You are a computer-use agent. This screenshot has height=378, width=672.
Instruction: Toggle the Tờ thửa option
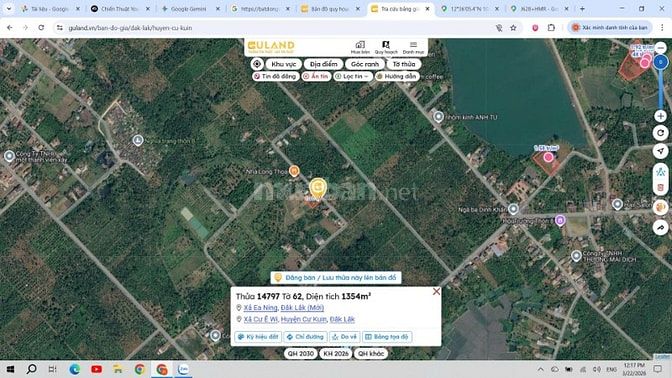pyautogui.click(x=404, y=64)
